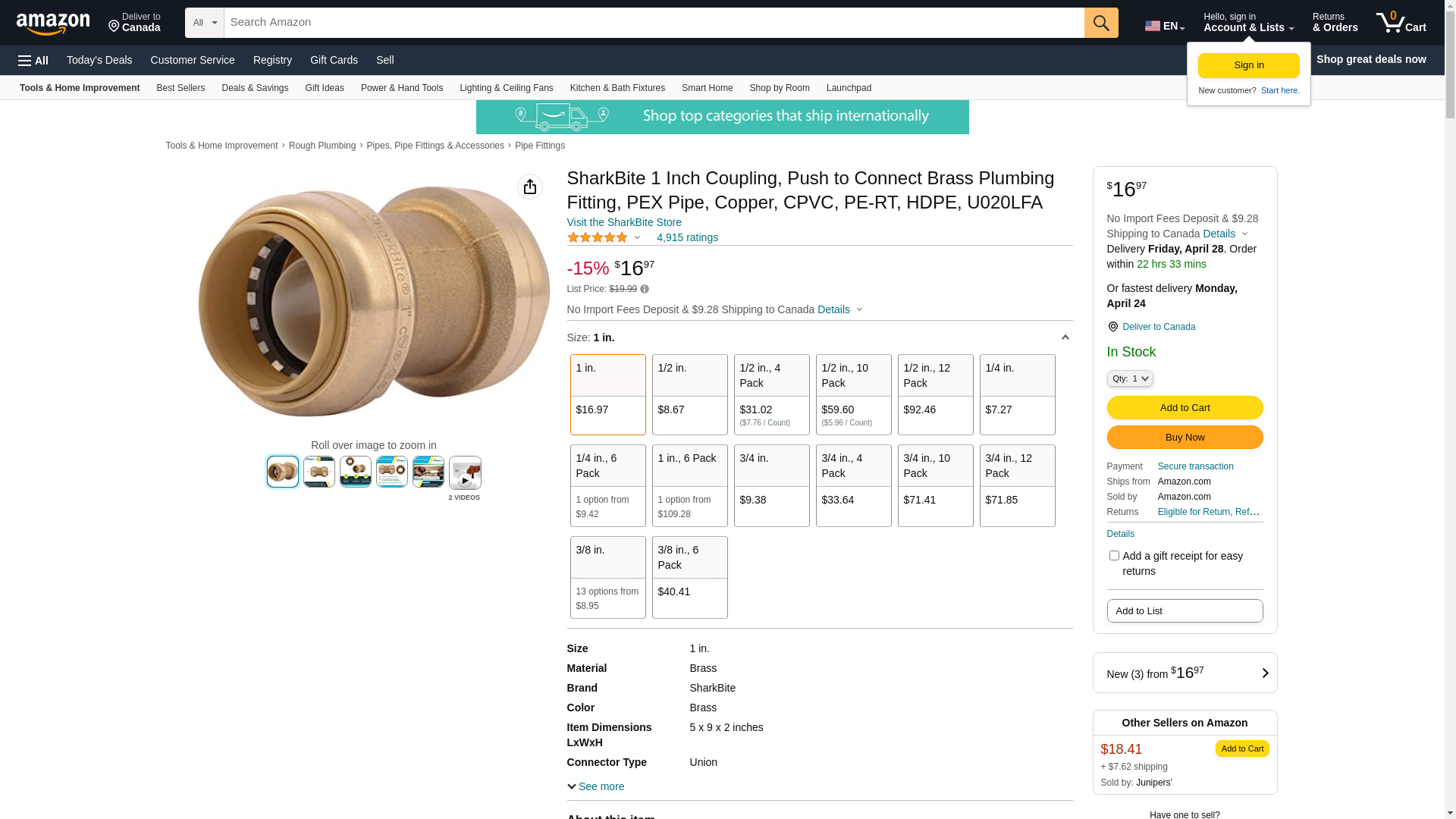Open the search category All dropdown

pos(205,23)
